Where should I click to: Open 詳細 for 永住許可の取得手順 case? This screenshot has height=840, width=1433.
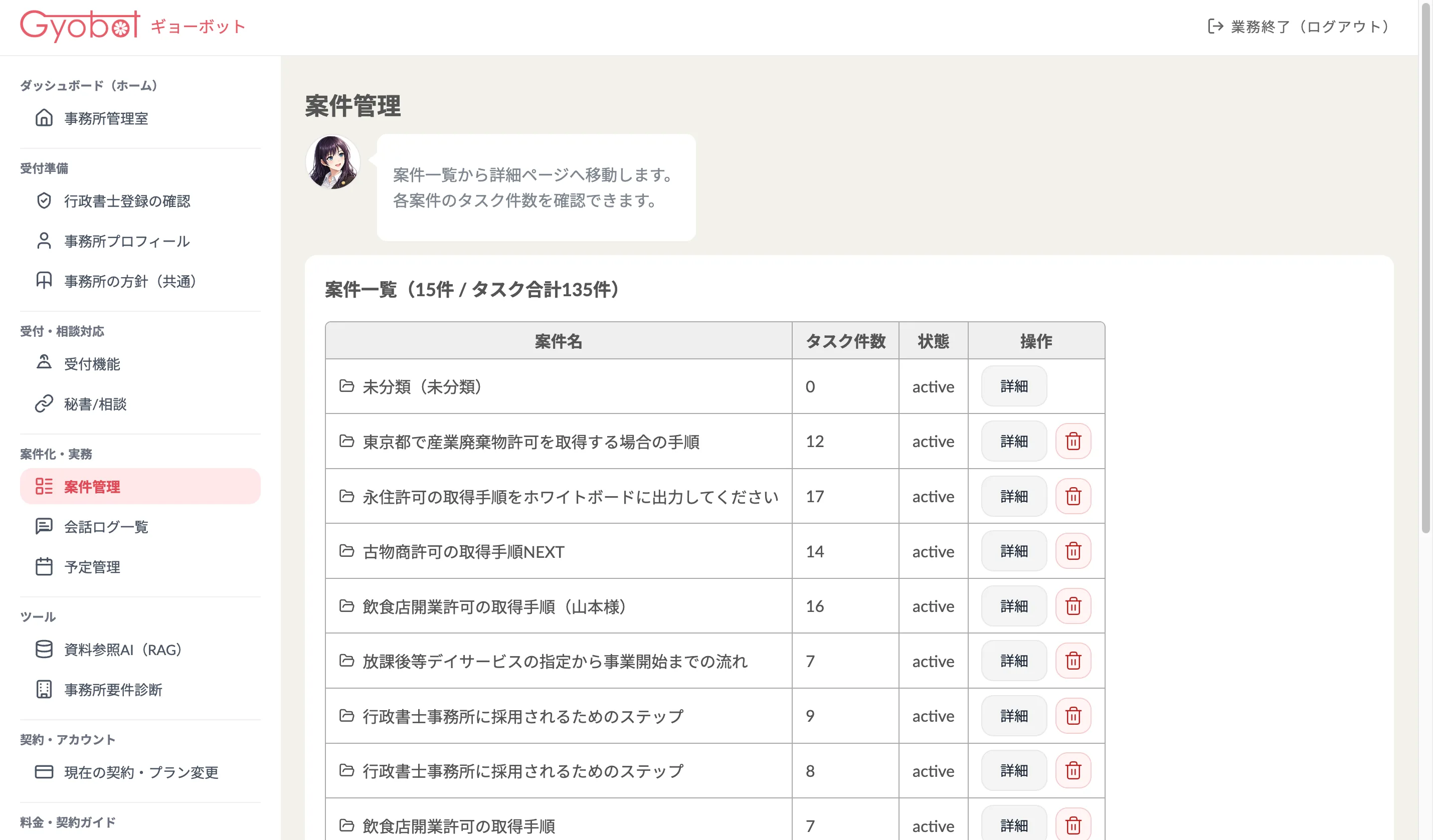coord(1013,497)
